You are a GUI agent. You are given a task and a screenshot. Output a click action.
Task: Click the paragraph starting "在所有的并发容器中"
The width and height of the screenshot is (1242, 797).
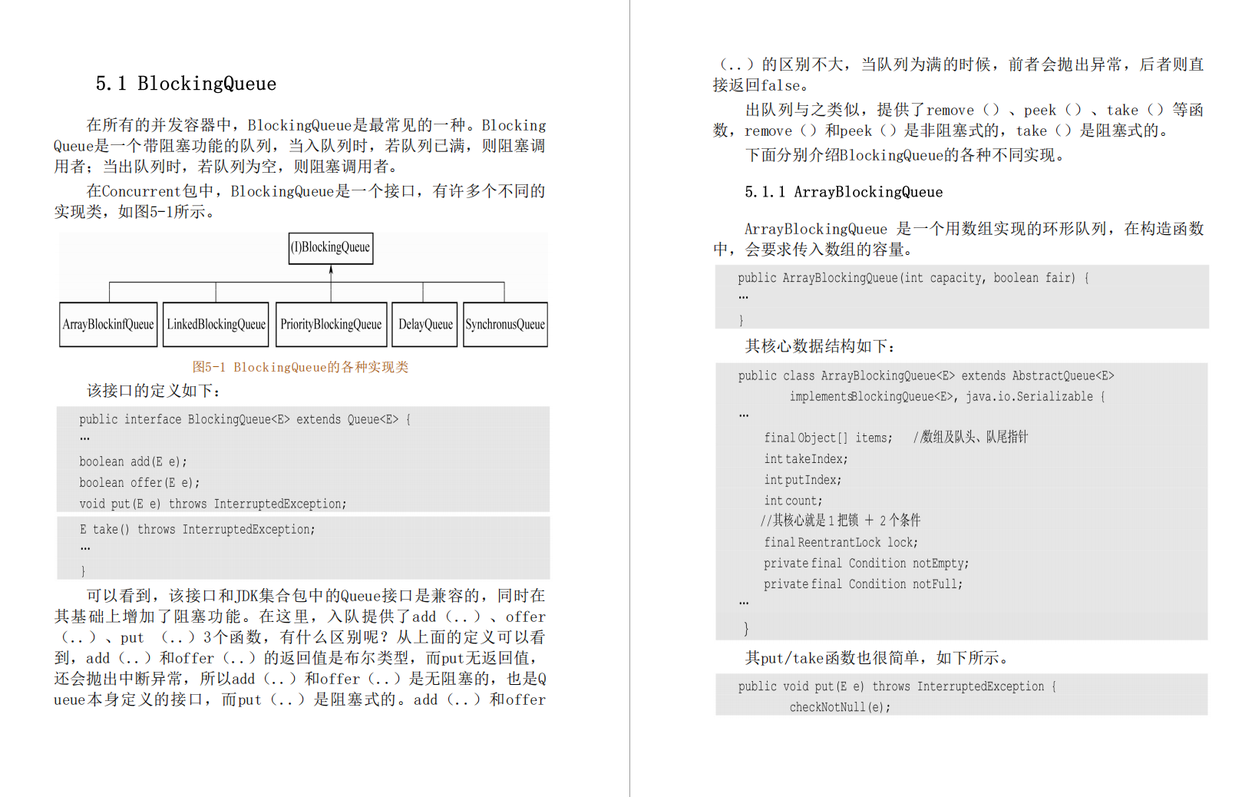300,146
